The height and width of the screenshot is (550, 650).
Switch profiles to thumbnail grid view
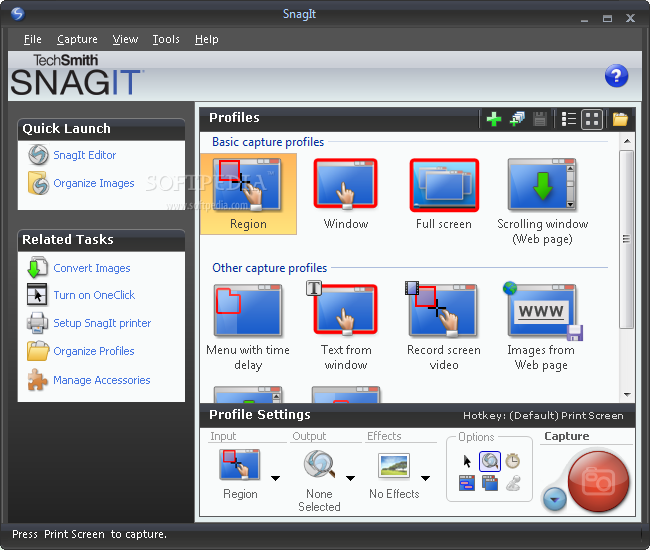point(592,119)
